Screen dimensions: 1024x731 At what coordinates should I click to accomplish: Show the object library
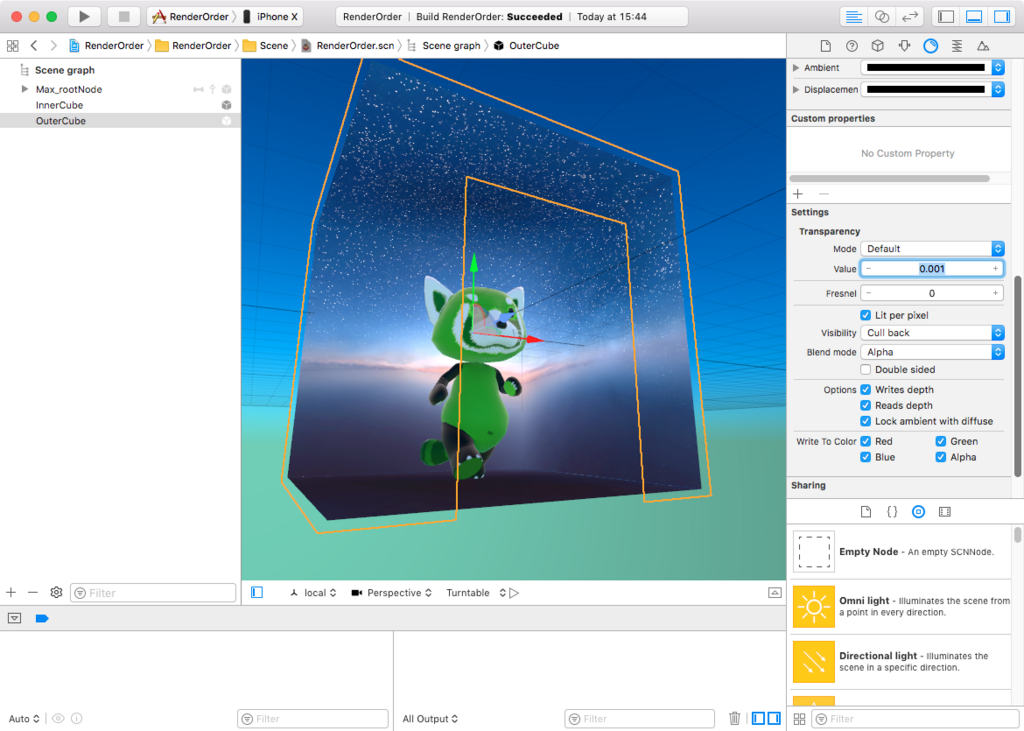pyautogui.click(x=918, y=512)
